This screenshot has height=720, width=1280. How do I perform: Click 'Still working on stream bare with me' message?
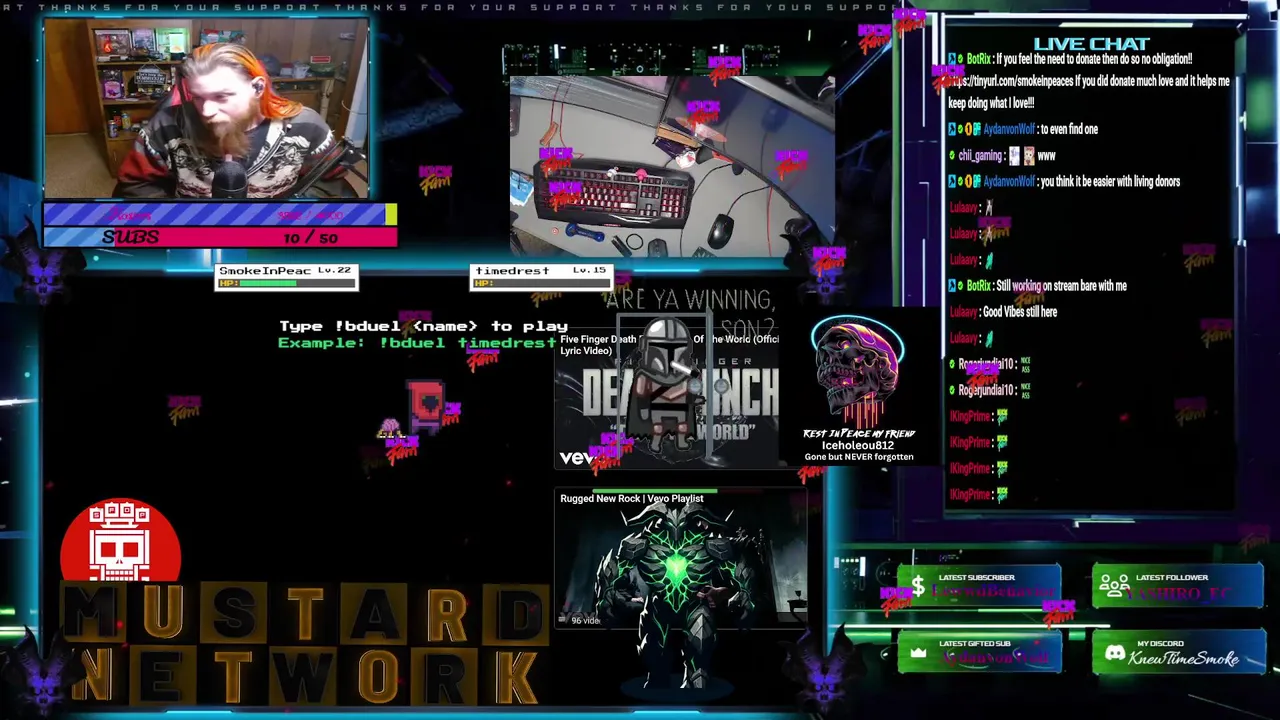pyautogui.click(x=1062, y=286)
